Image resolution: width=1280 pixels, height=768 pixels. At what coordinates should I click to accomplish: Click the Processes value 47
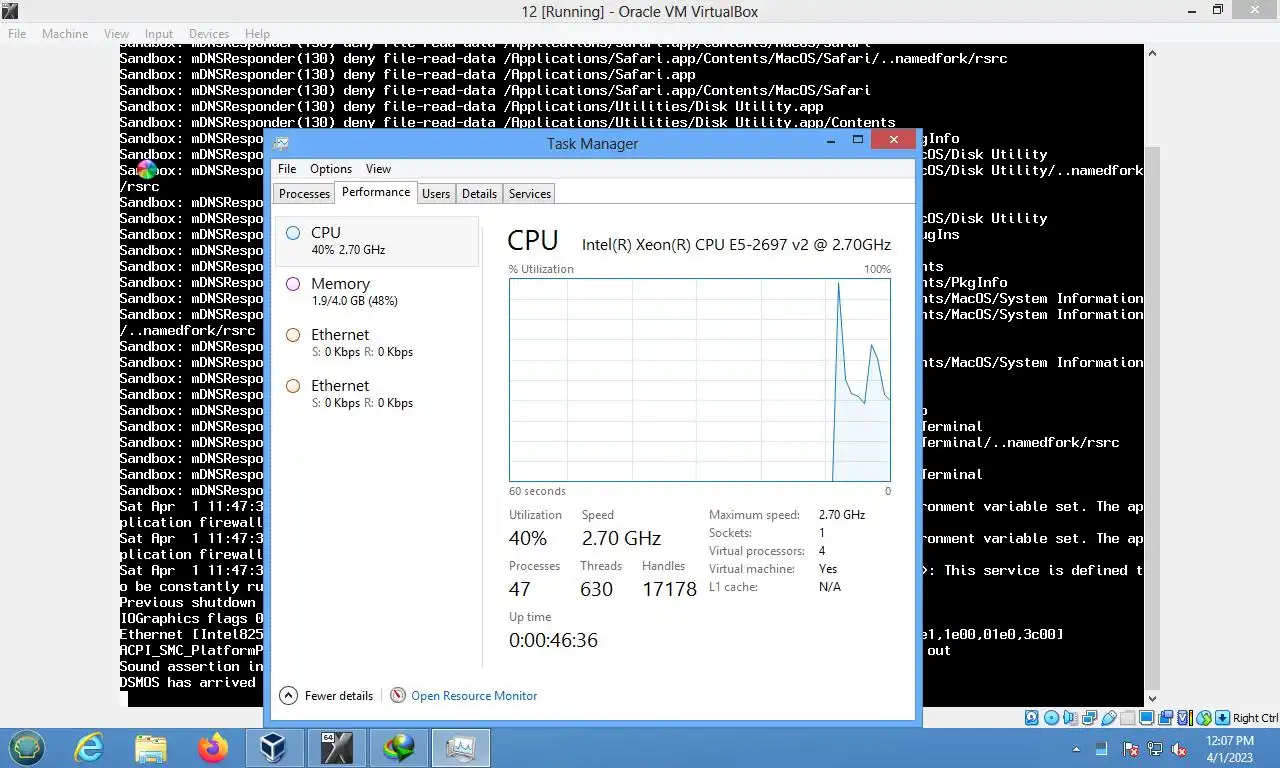click(x=520, y=589)
